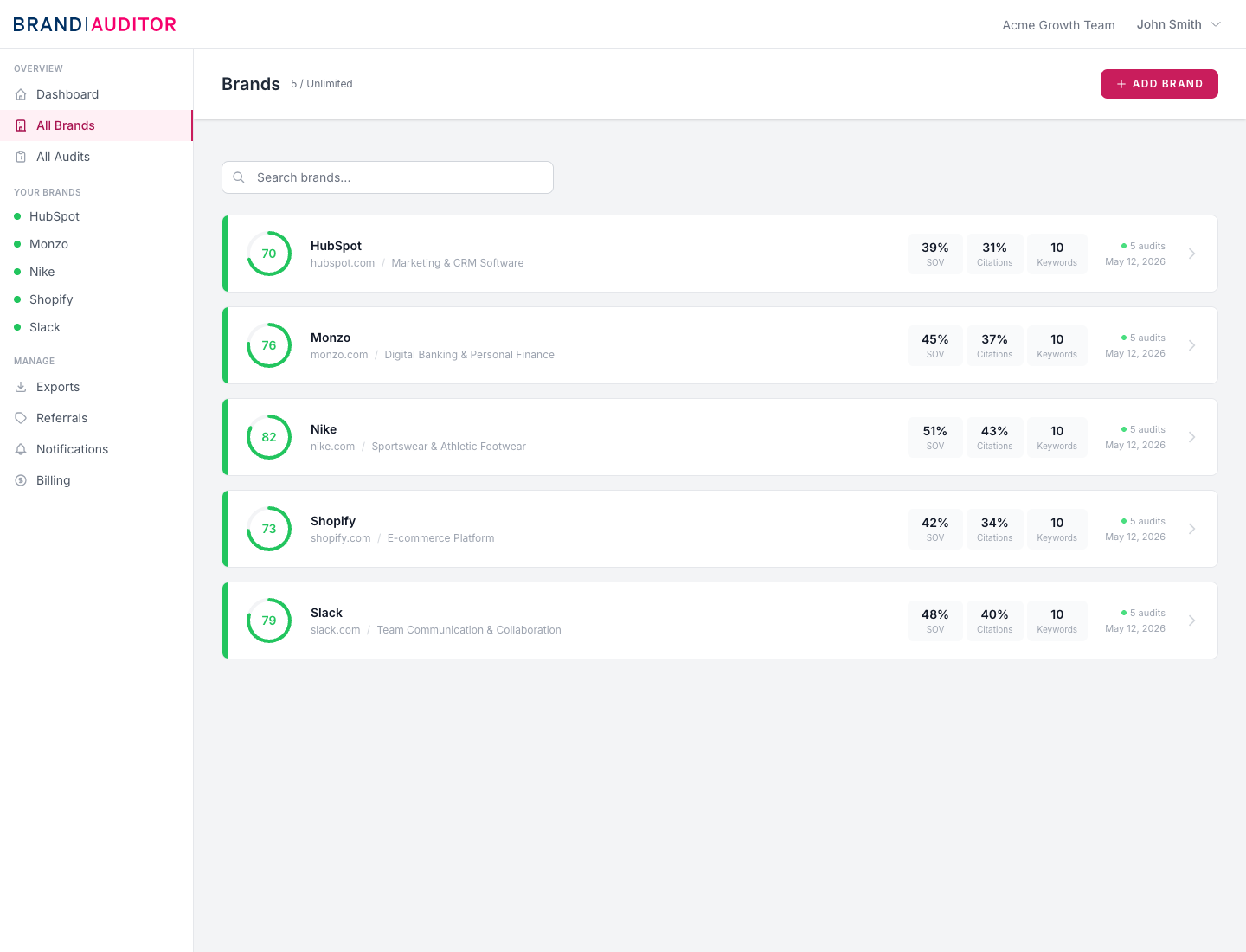Click the All Brands building icon
Image resolution: width=1246 pixels, height=952 pixels.
pyautogui.click(x=21, y=125)
